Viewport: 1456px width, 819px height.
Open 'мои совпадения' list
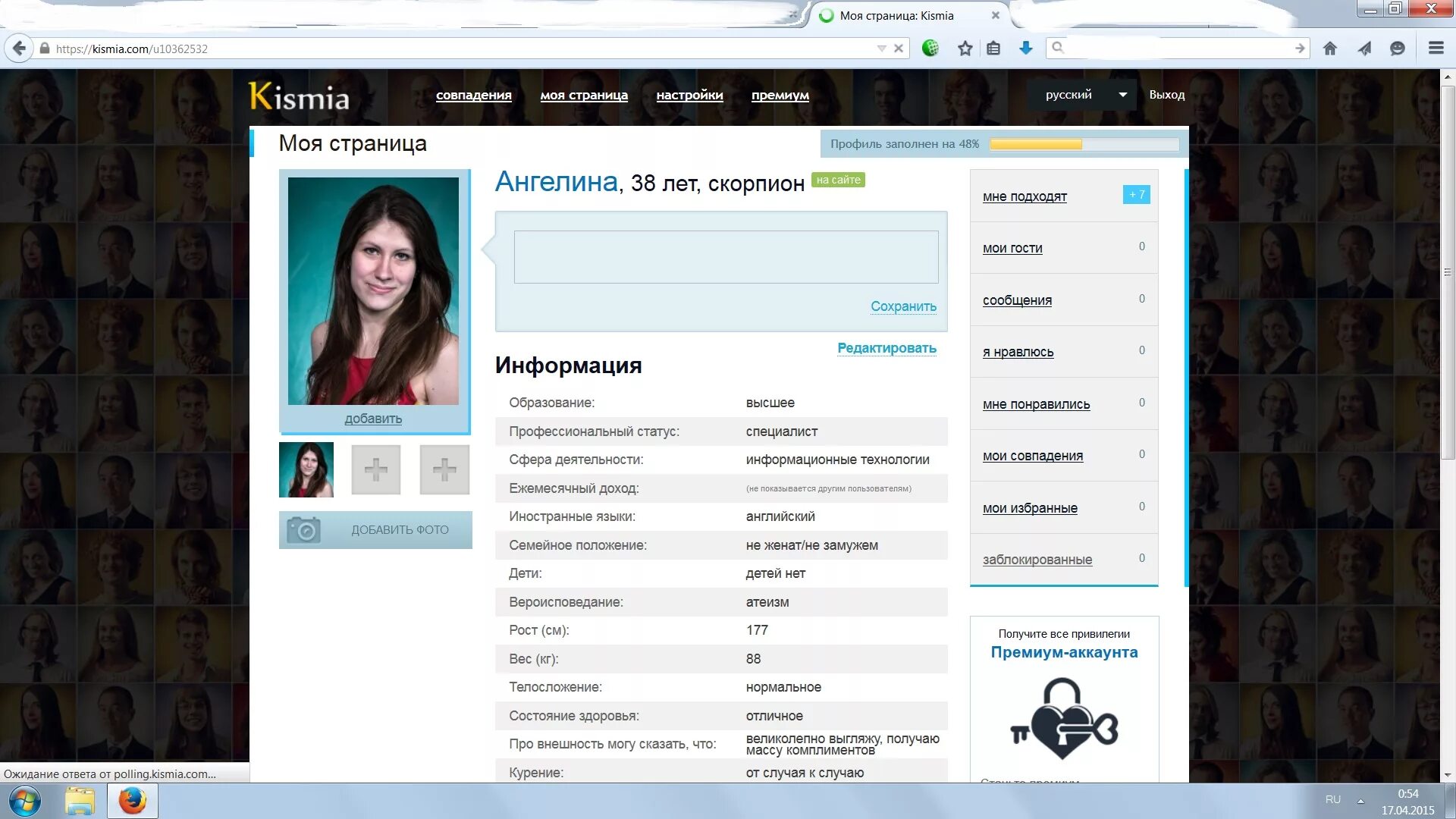[x=1033, y=456]
